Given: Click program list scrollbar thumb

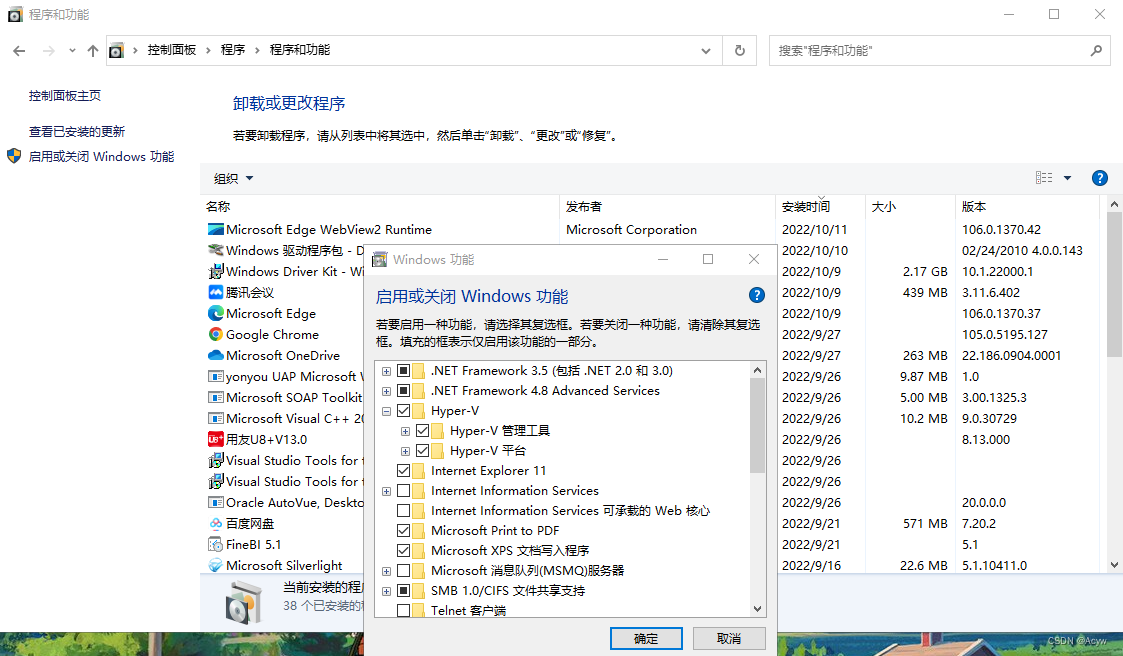Looking at the screenshot, I should pos(1114,284).
